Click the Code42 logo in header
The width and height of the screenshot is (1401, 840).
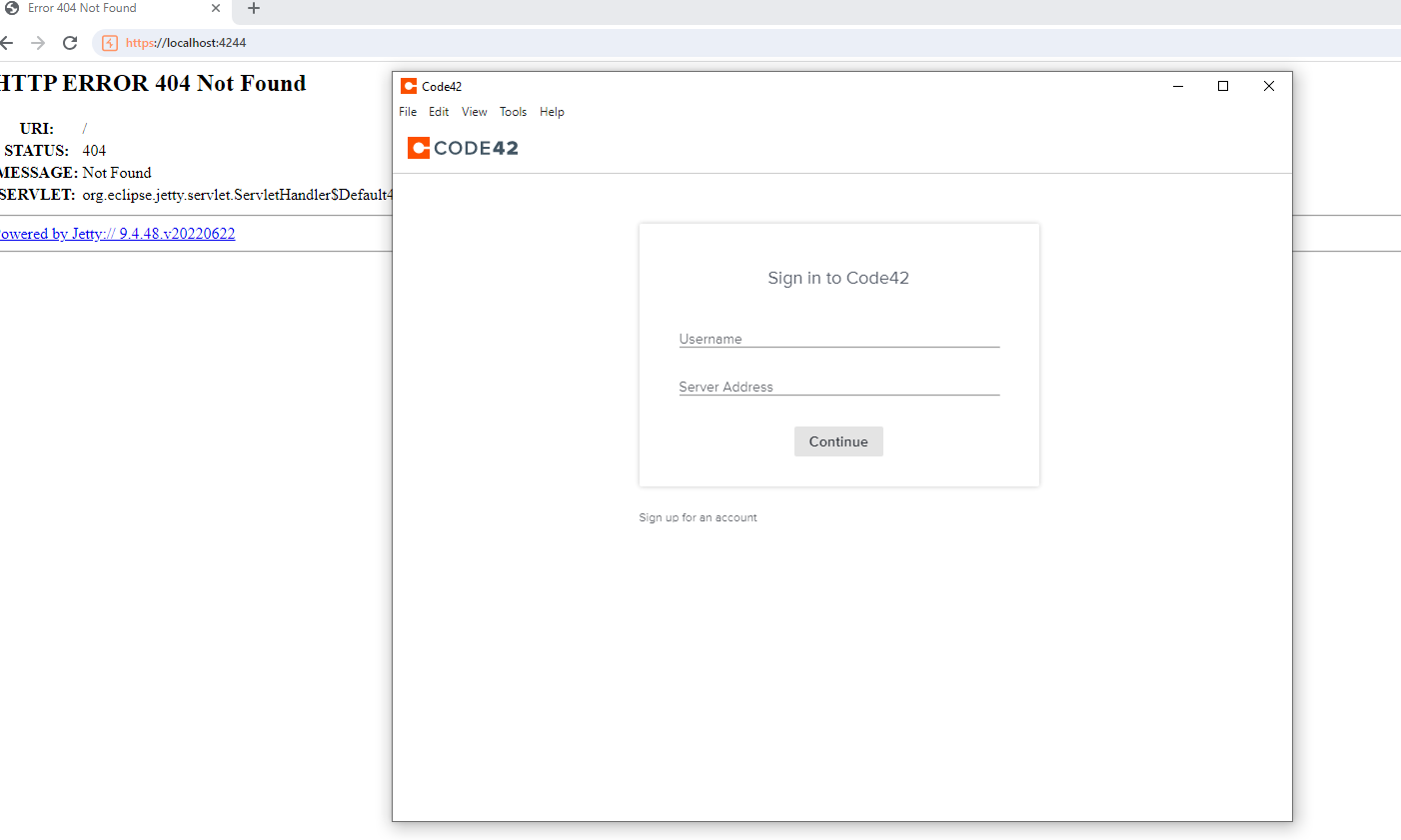(x=463, y=148)
